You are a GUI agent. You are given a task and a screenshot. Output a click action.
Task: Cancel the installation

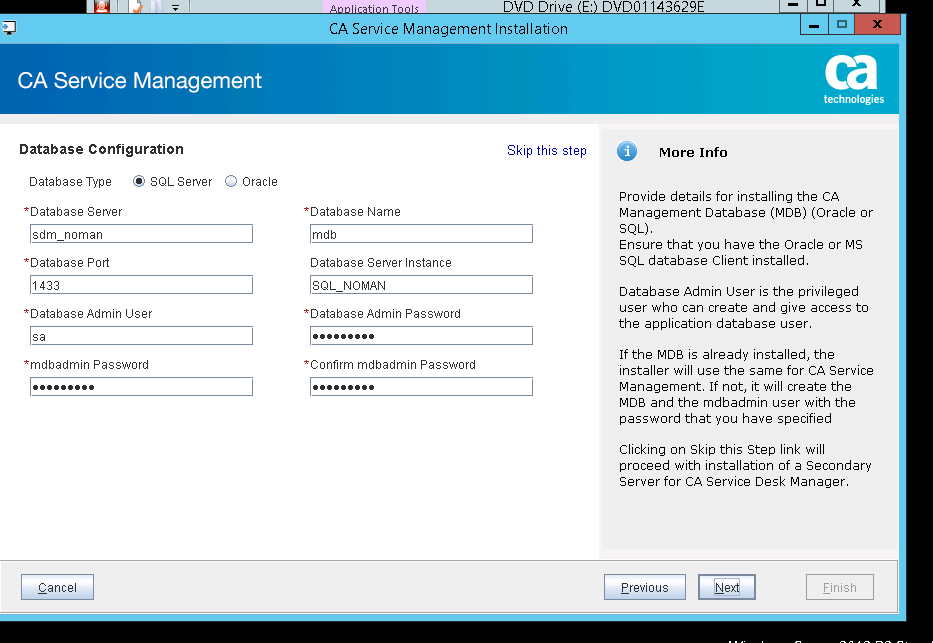coord(57,587)
